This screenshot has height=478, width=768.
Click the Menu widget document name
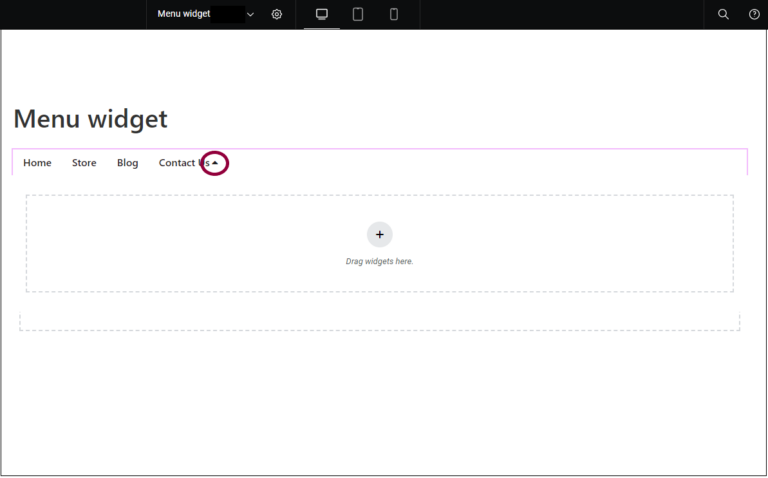(183, 14)
